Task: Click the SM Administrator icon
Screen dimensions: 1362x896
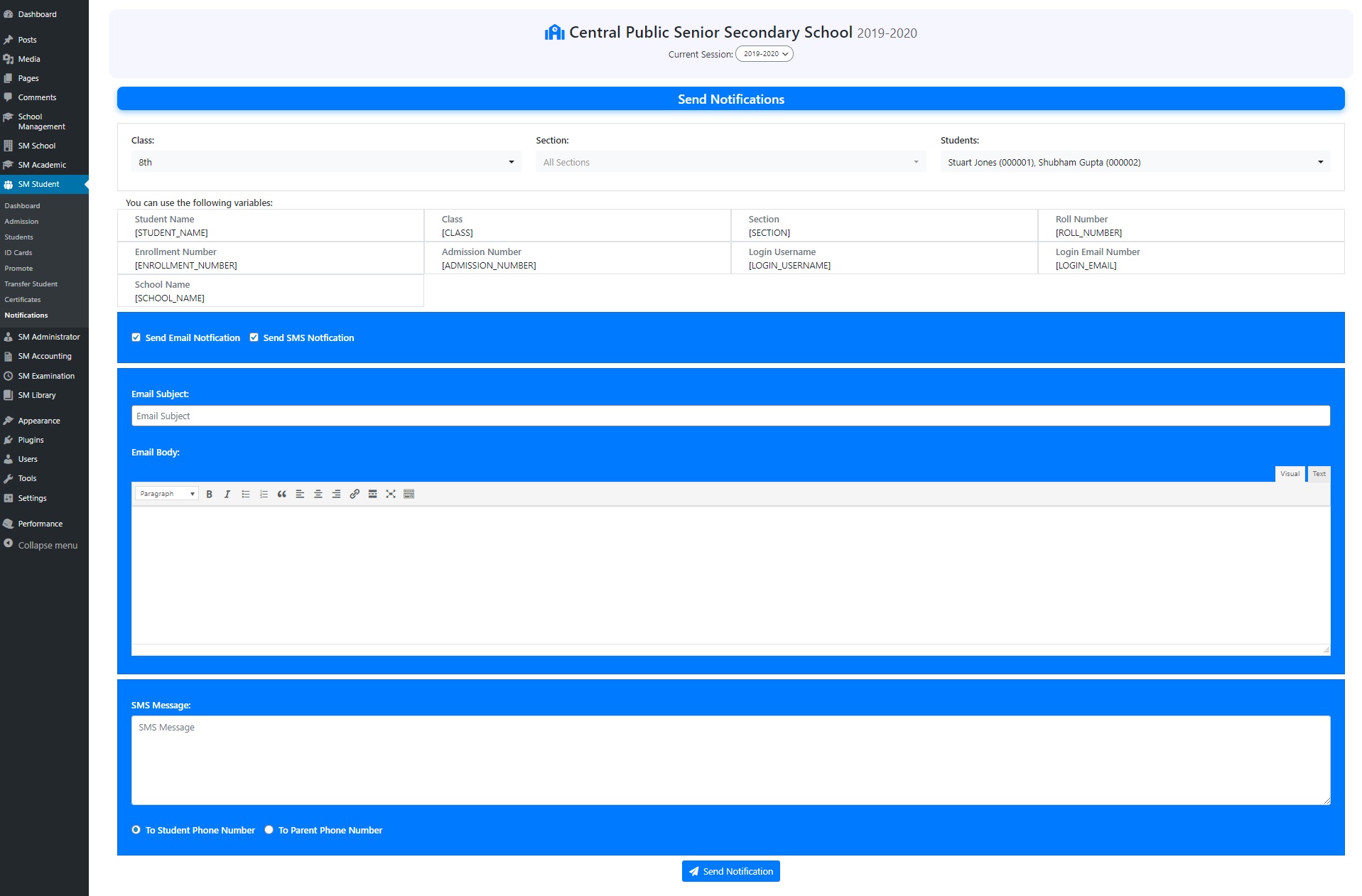Action: click(9, 337)
